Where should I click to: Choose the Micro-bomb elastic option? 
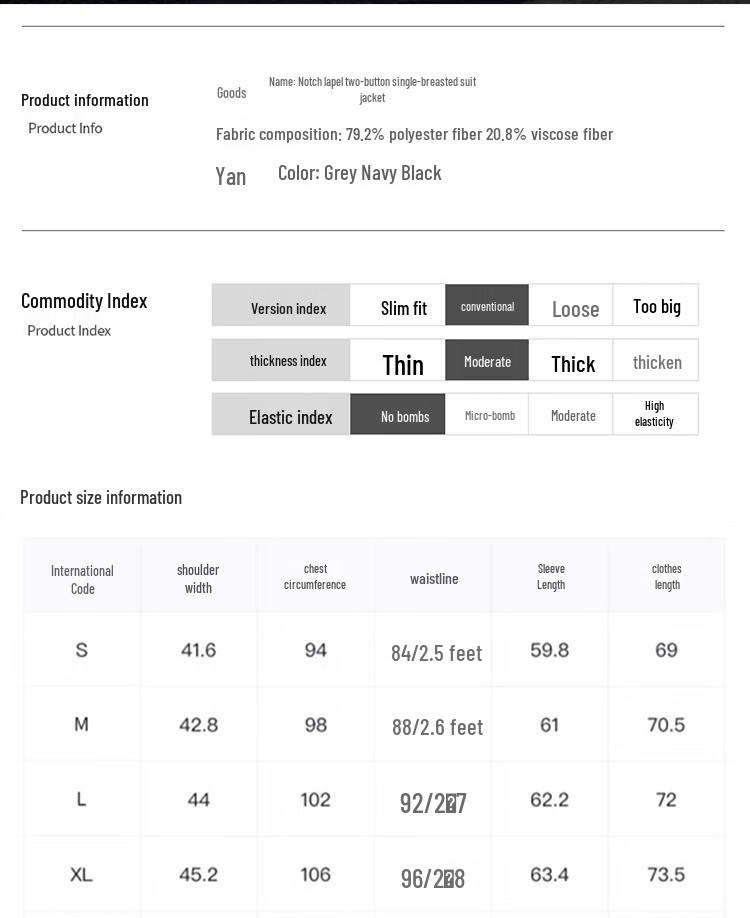[x=487, y=415]
